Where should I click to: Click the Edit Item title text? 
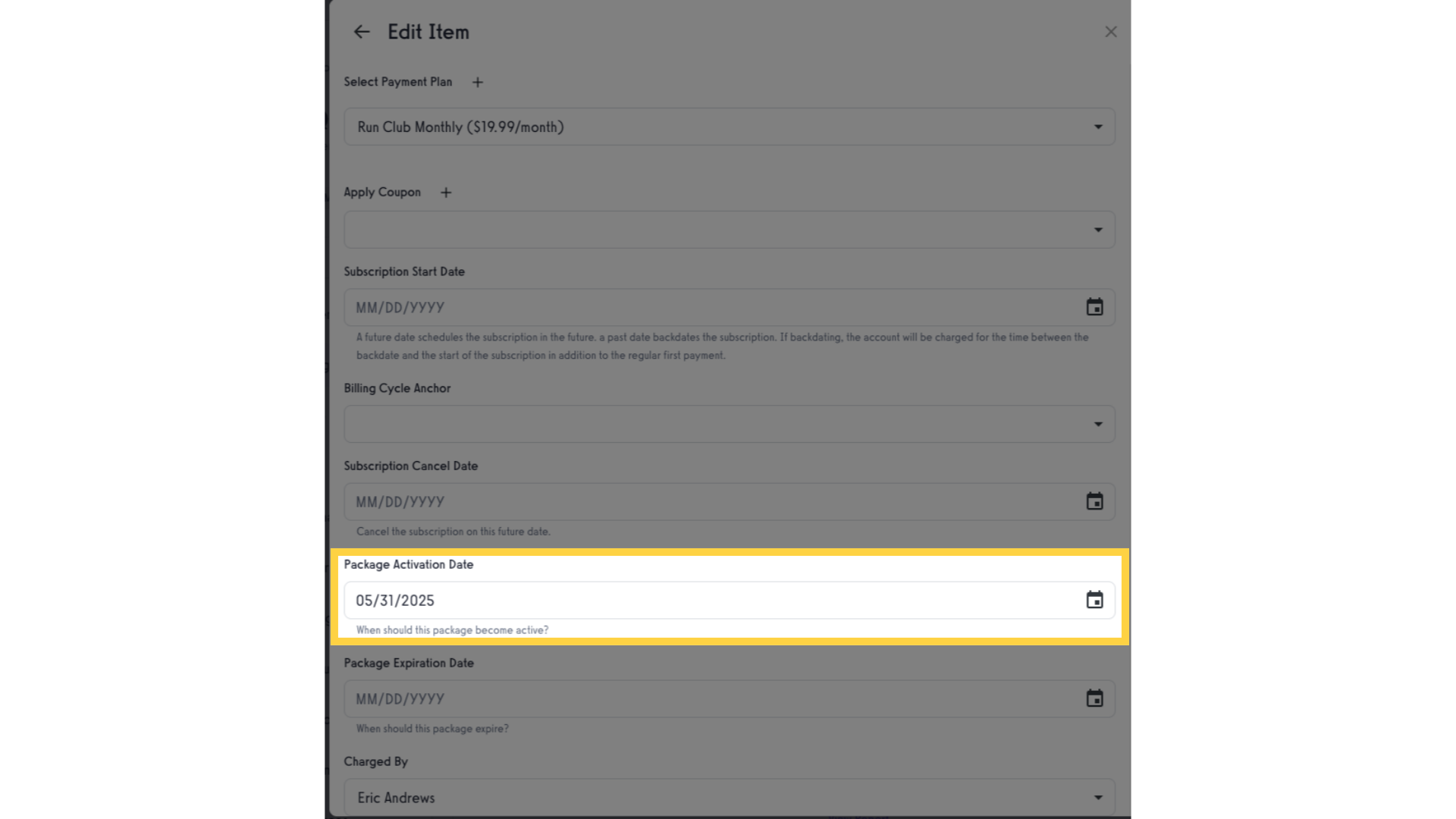428,32
